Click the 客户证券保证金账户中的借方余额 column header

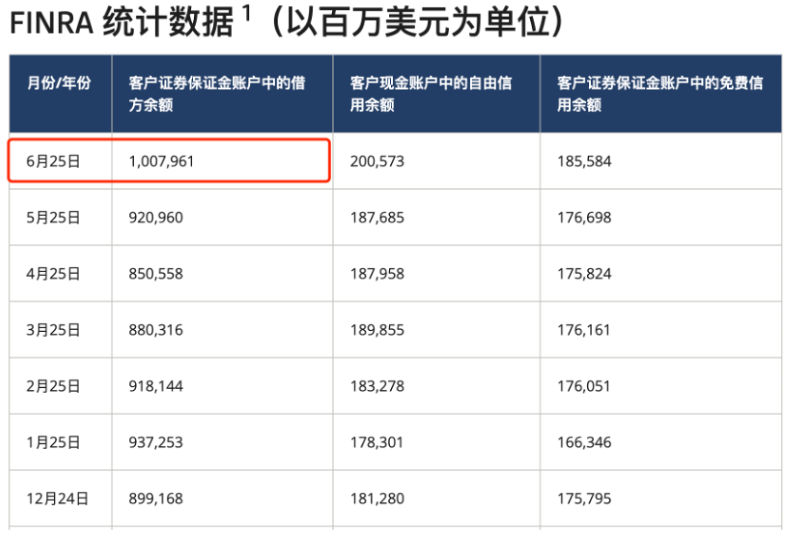(217, 93)
